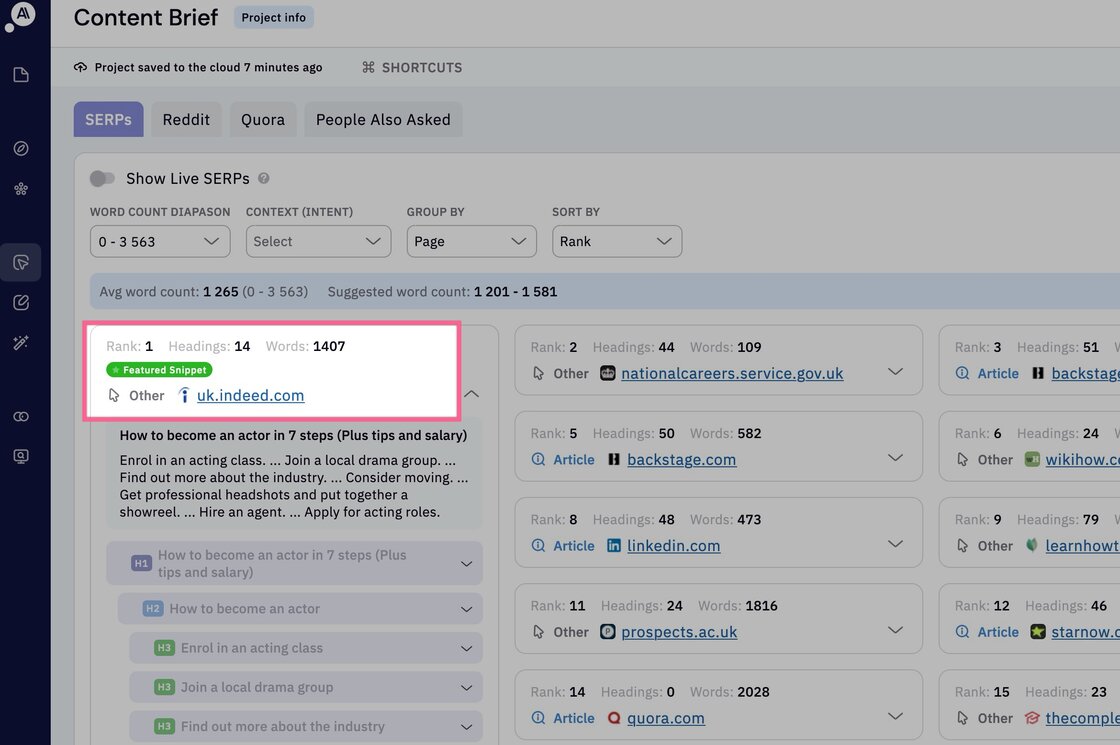Viewport: 1120px width, 745px height.
Task: Open the edit pencil icon in sidebar
Action: [21, 302]
